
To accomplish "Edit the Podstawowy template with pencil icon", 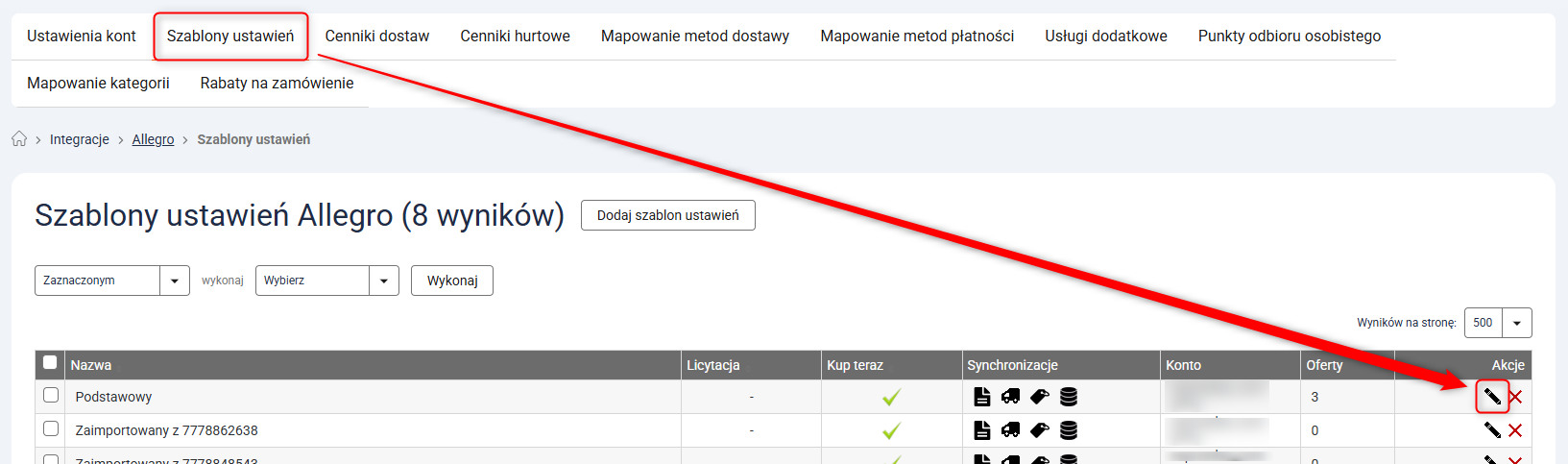I will [x=1492, y=397].
